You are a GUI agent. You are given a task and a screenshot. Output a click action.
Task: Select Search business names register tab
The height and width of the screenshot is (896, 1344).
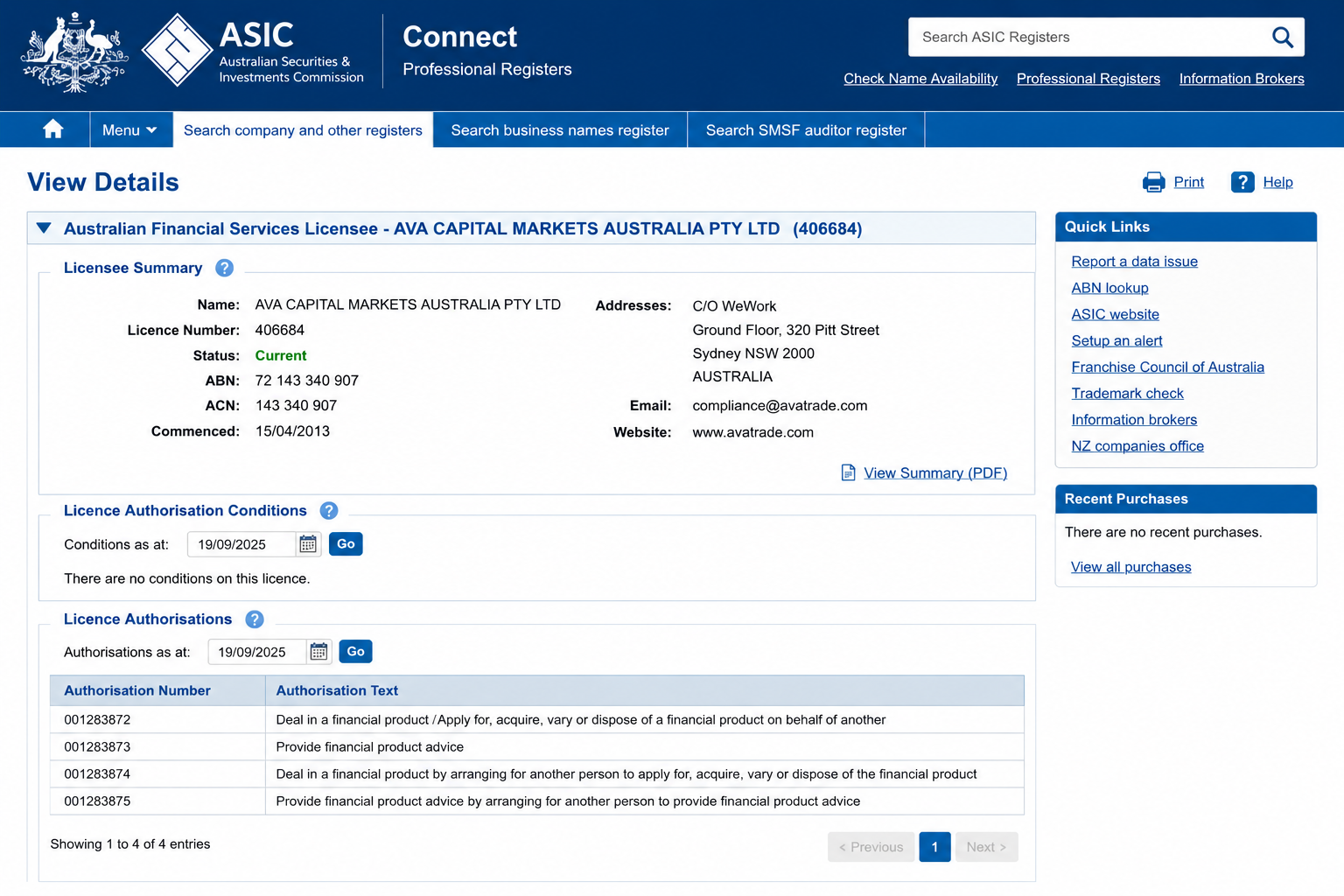coord(560,129)
